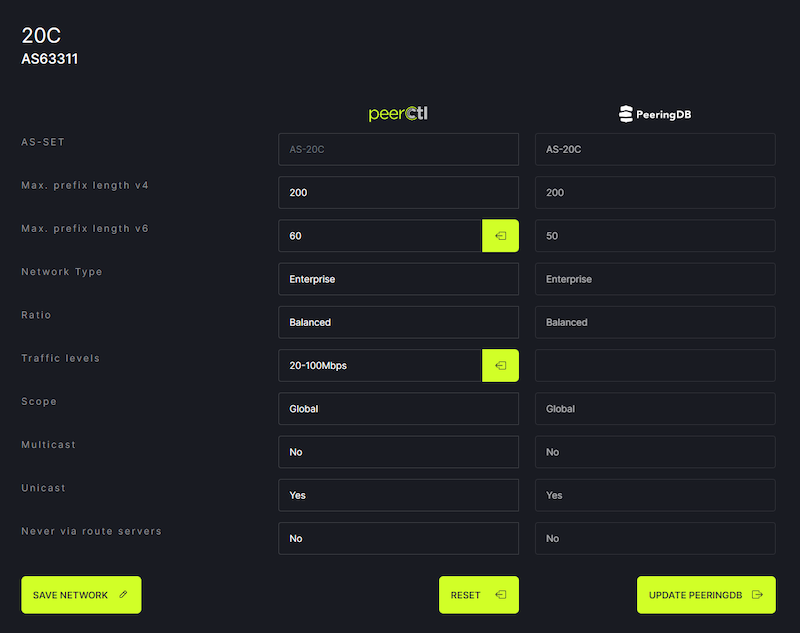800x633 pixels.
Task: Click the PeeringDB v6 prefix value 50
Action: (655, 236)
